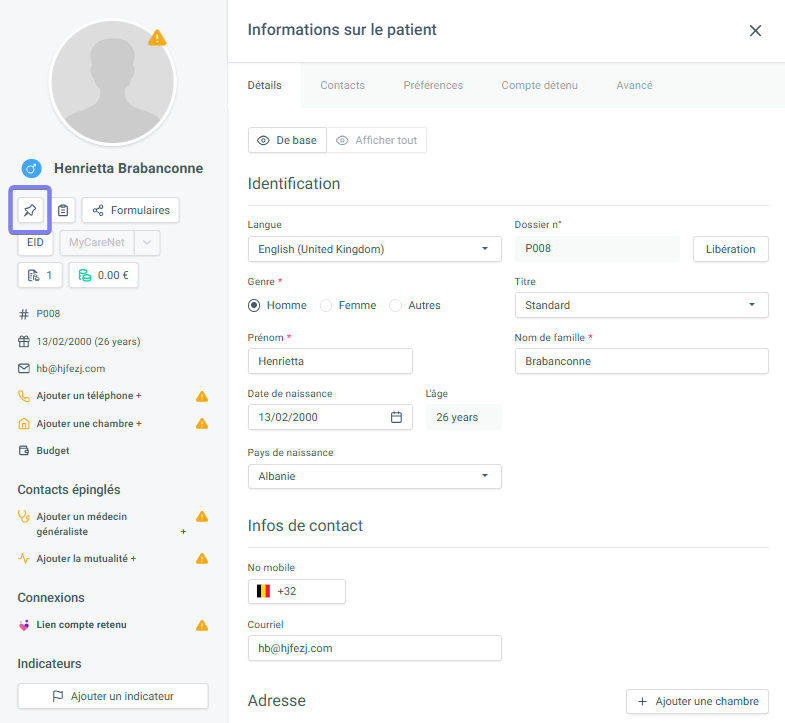785x723 pixels.
Task: Click Ajouter un indicateur button
Action: [x=113, y=696]
